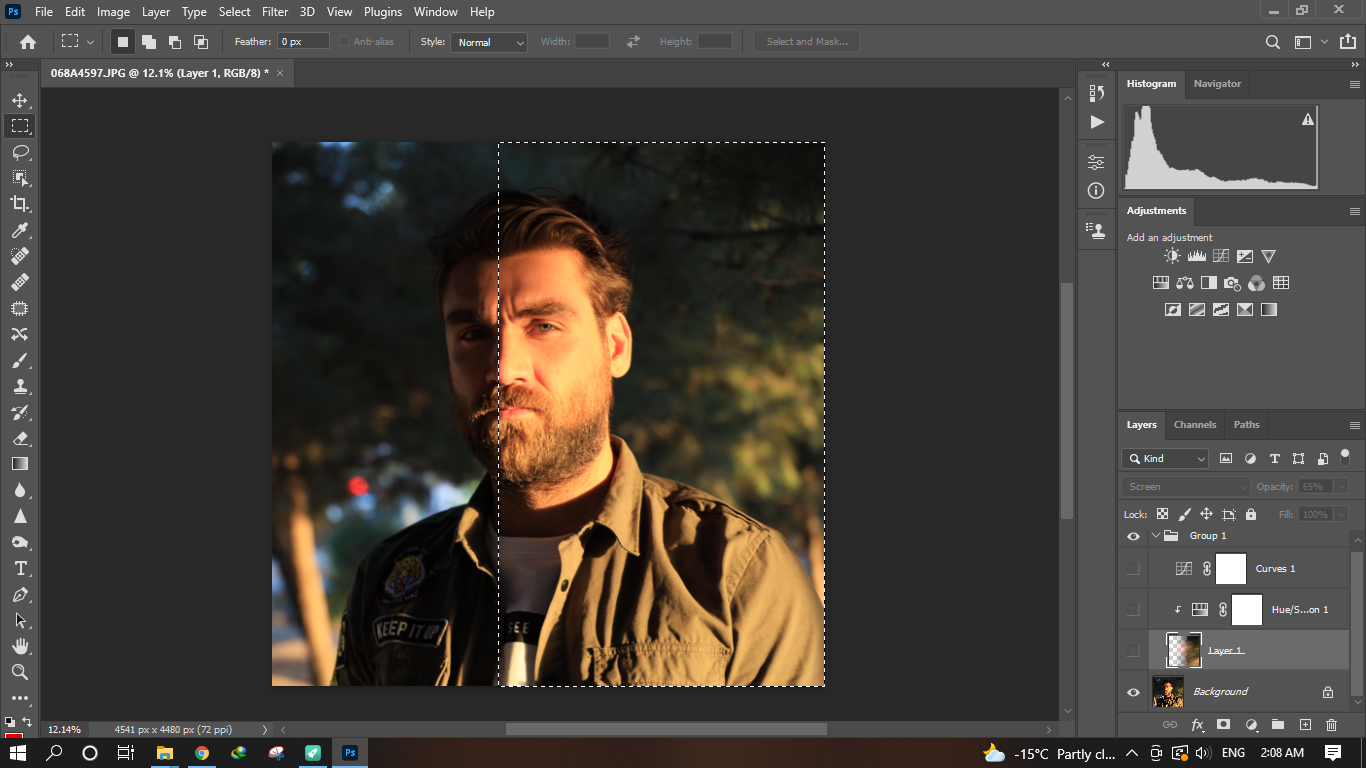
Task: Toggle lock transparent pixels
Action: [1162, 514]
